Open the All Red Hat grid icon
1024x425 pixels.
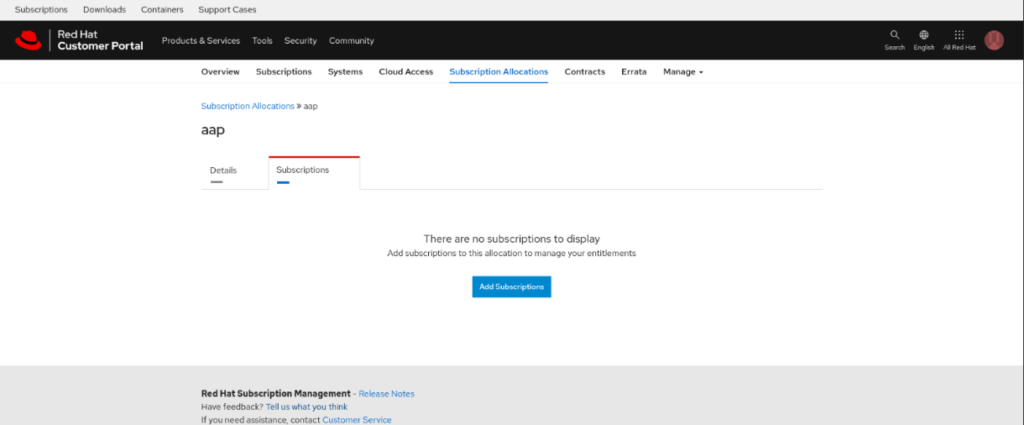click(x=959, y=40)
